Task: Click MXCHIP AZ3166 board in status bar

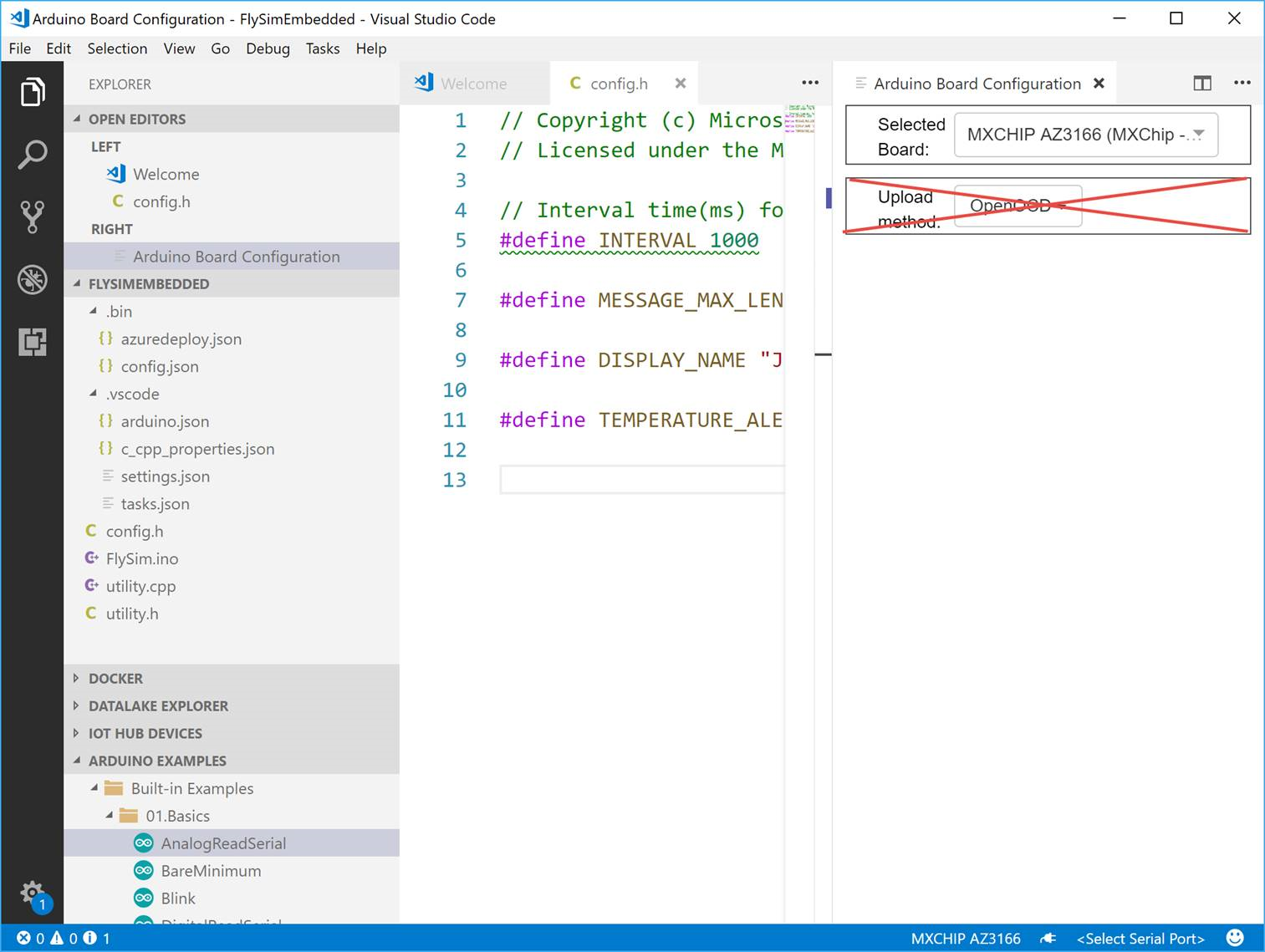Action: tap(966, 939)
